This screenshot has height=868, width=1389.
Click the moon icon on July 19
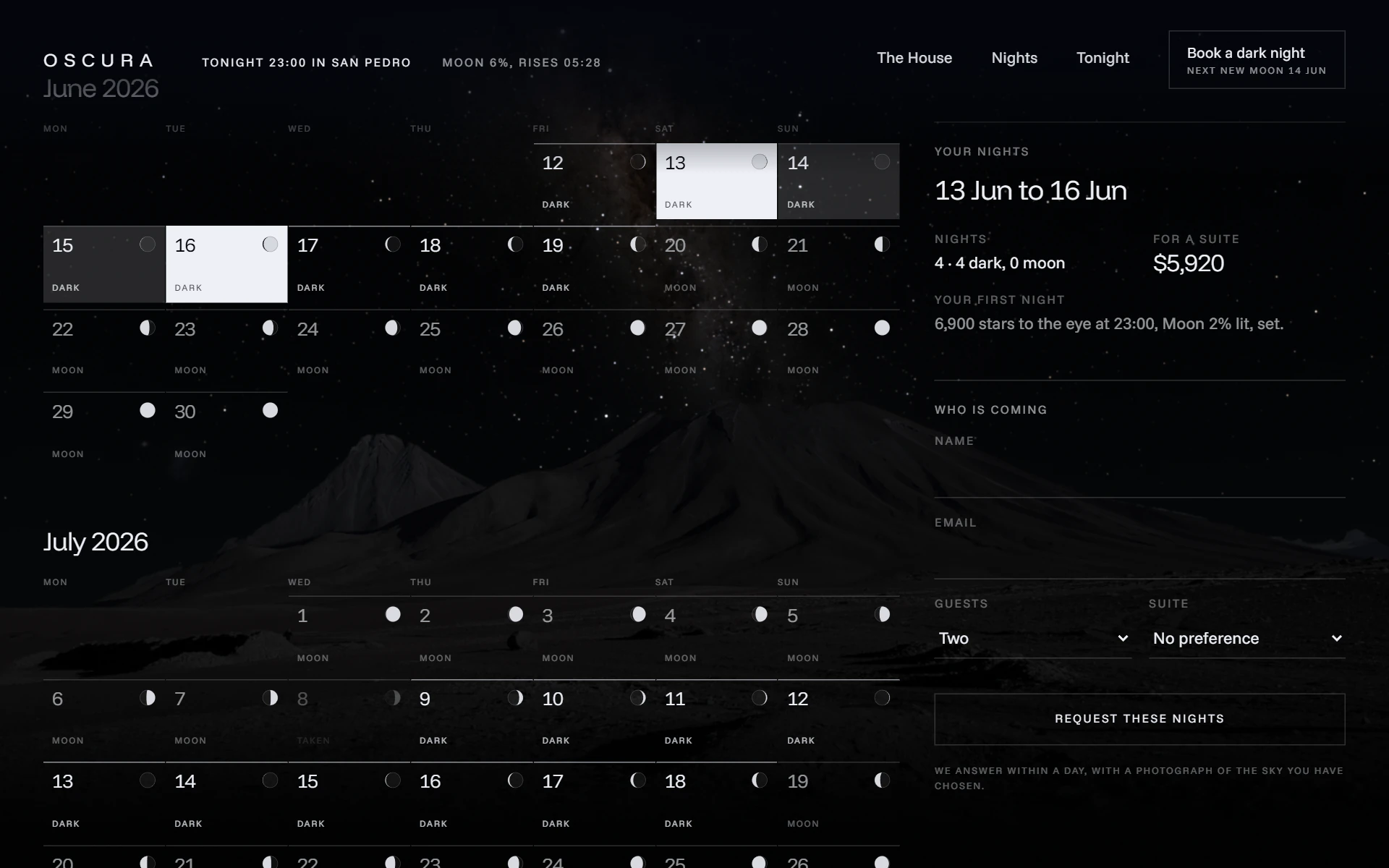tap(882, 780)
